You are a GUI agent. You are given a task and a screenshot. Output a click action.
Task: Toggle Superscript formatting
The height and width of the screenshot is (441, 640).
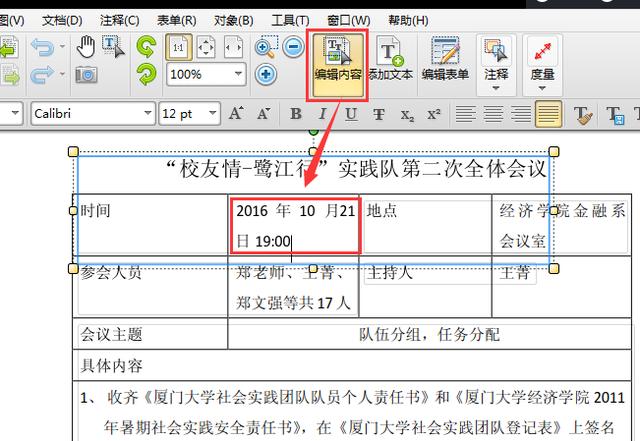click(x=434, y=114)
